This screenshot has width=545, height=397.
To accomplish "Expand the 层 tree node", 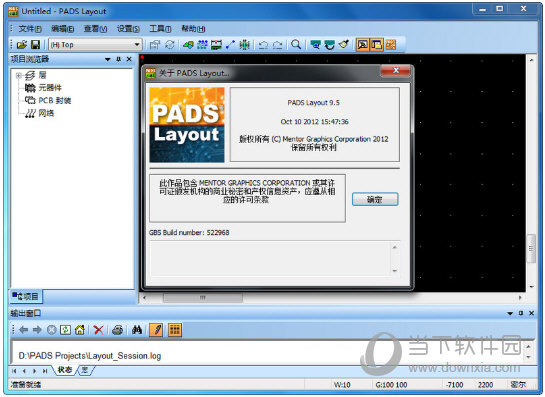I will pos(19,75).
